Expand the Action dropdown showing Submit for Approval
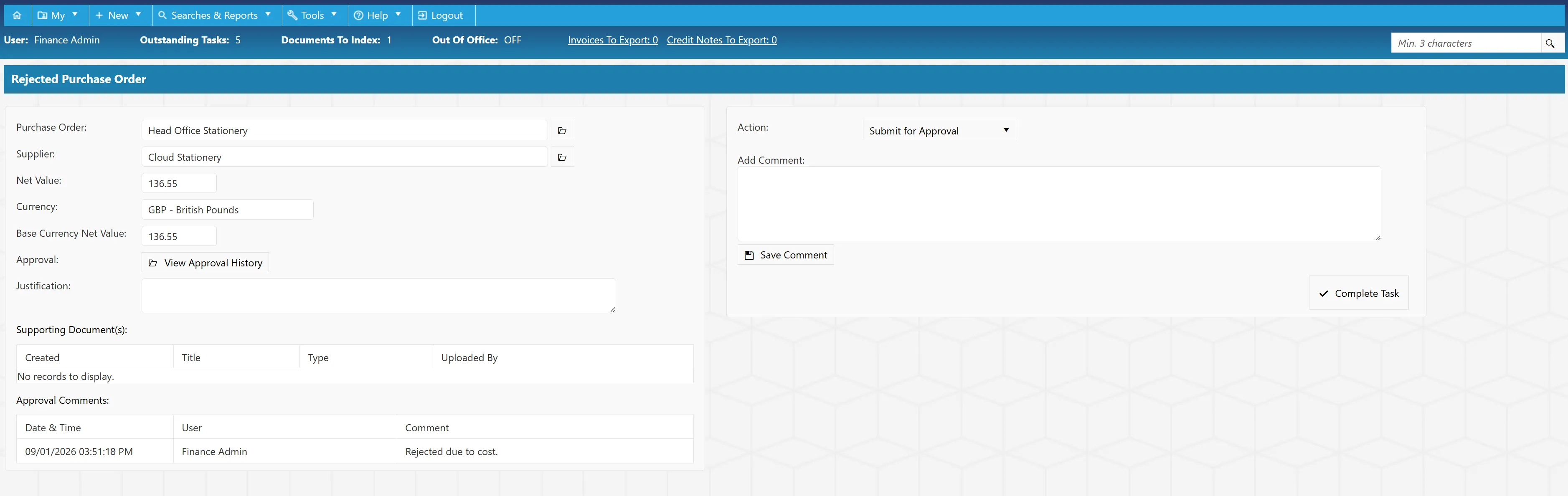 tap(939, 130)
